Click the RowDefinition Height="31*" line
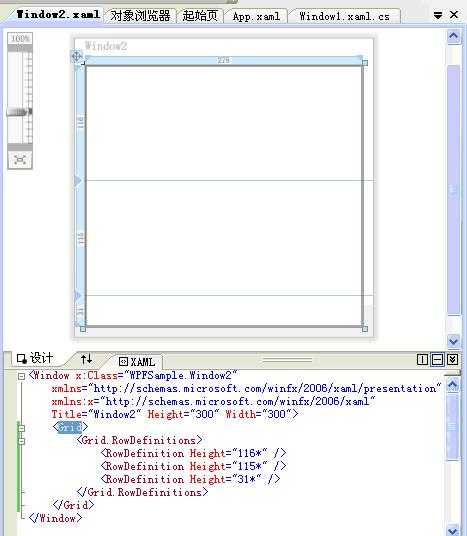The image size is (467, 536). (190, 479)
